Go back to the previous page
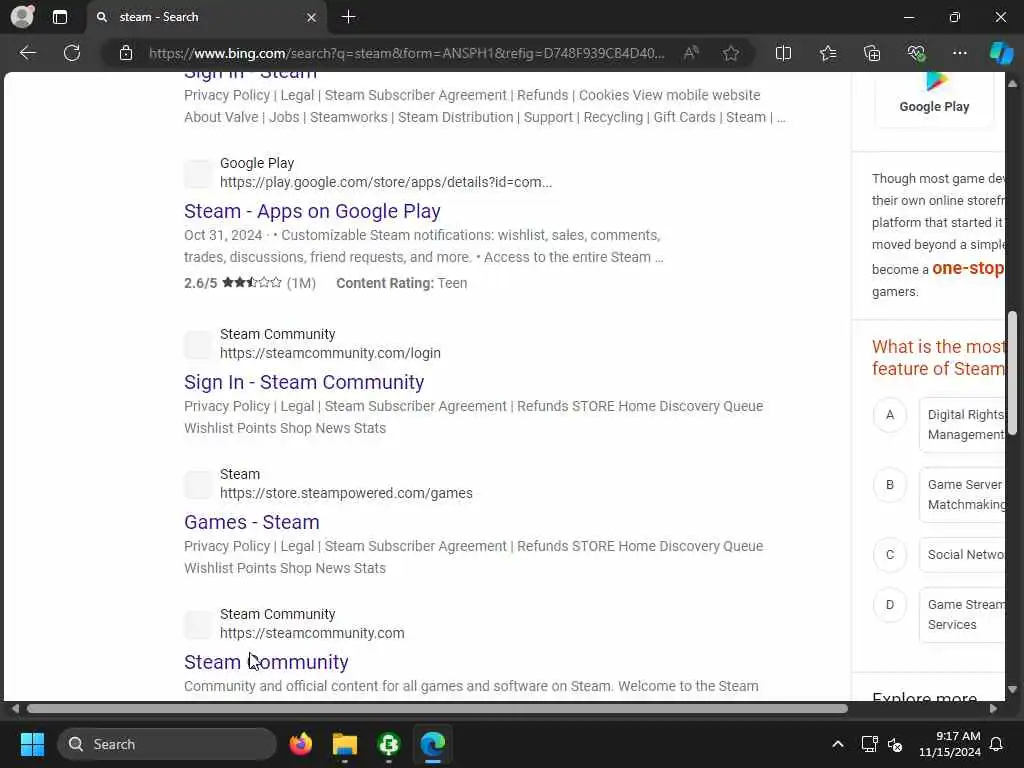The image size is (1024, 768). (27, 53)
